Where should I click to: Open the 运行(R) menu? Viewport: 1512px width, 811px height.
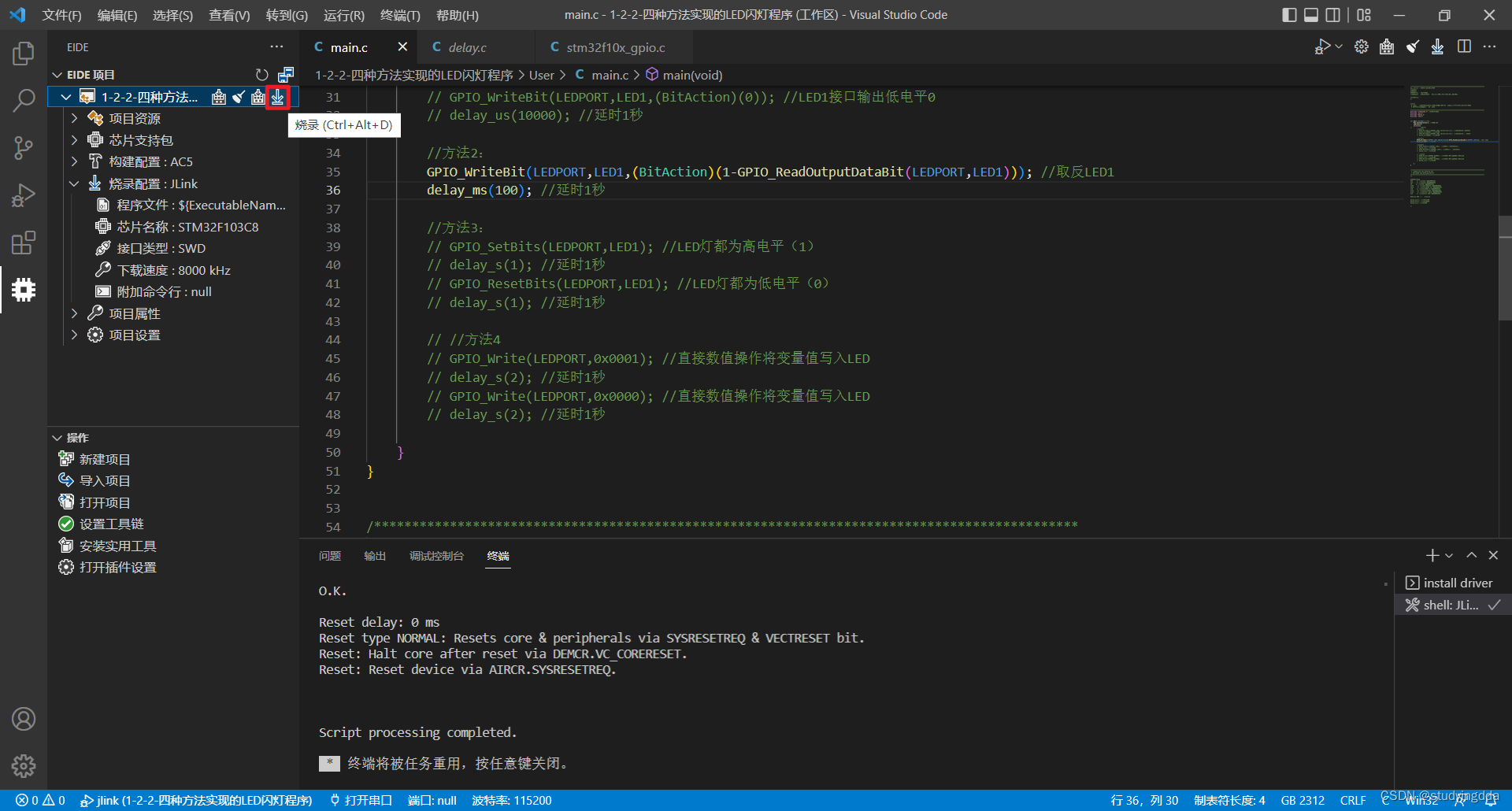344,15
